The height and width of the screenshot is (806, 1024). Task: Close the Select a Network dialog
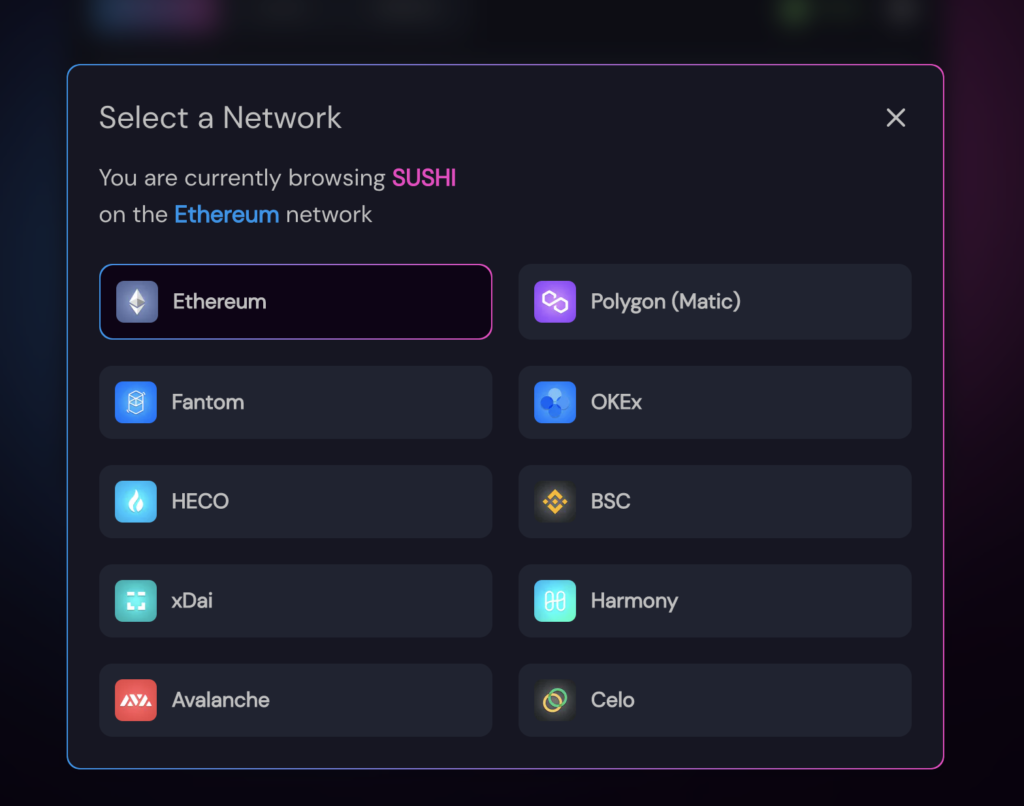pyautogui.click(x=896, y=118)
